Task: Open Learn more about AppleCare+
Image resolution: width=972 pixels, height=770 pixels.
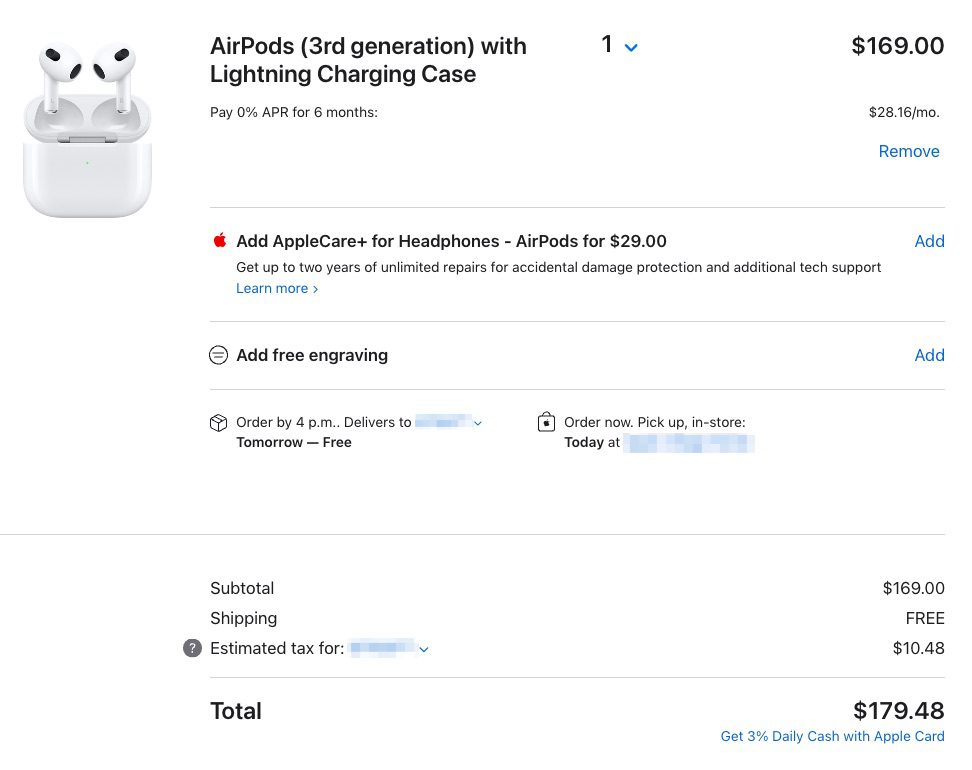Action: (x=271, y=288)
